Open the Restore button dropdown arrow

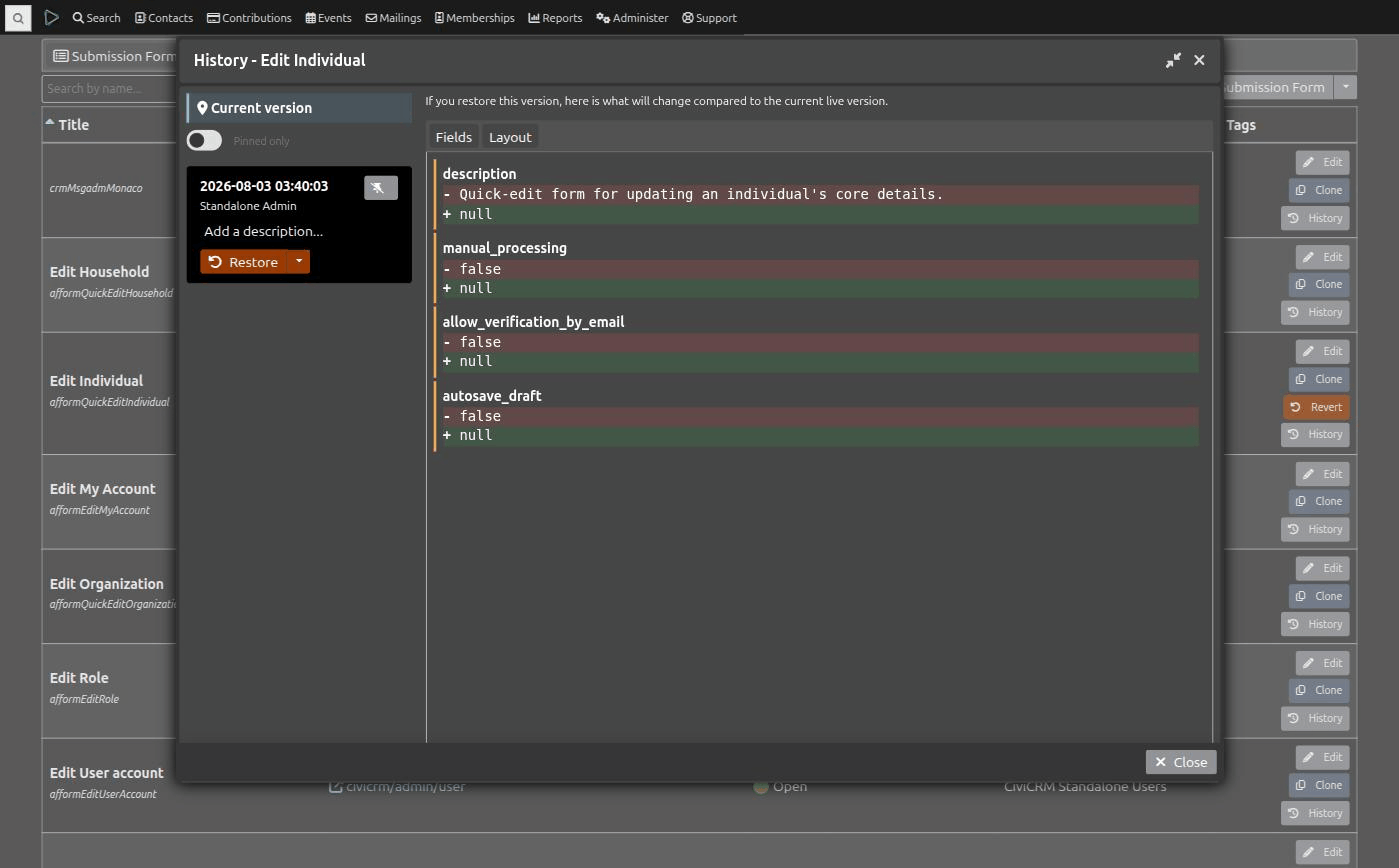[x=298, y=262]
